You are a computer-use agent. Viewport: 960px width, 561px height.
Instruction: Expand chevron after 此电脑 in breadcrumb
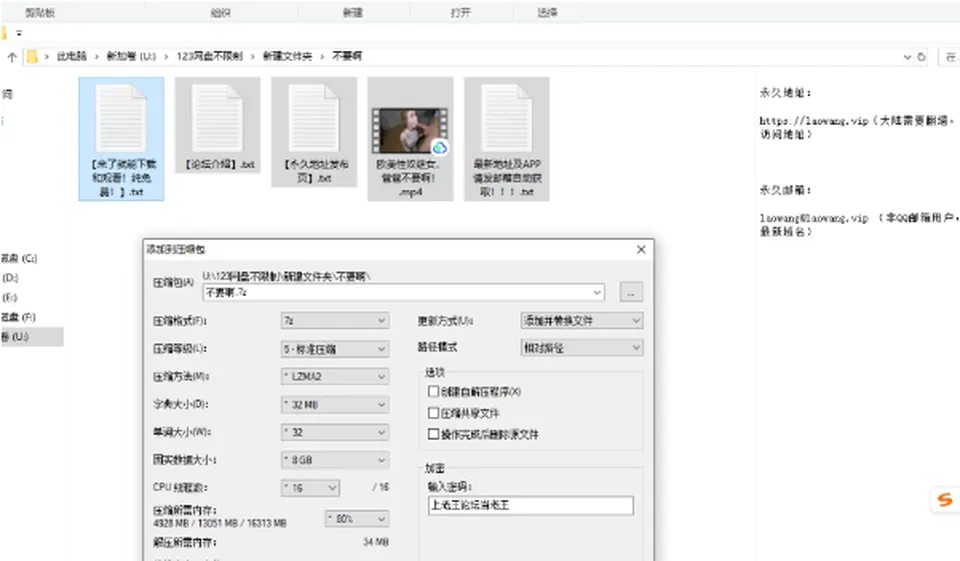(x=97, y=57)
